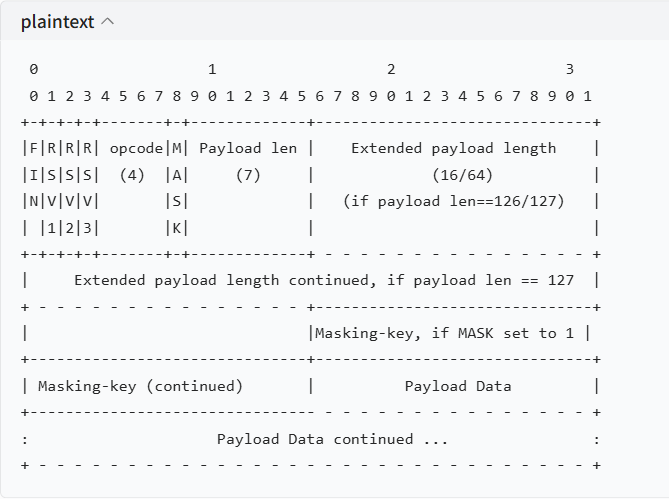Click Masking-key, if MASK set to 1
This screenshot has height=499, width=669.
click(x=444, y=333)
